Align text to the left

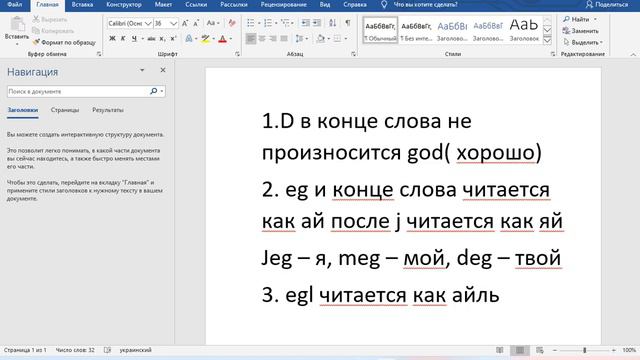[251, 39]
